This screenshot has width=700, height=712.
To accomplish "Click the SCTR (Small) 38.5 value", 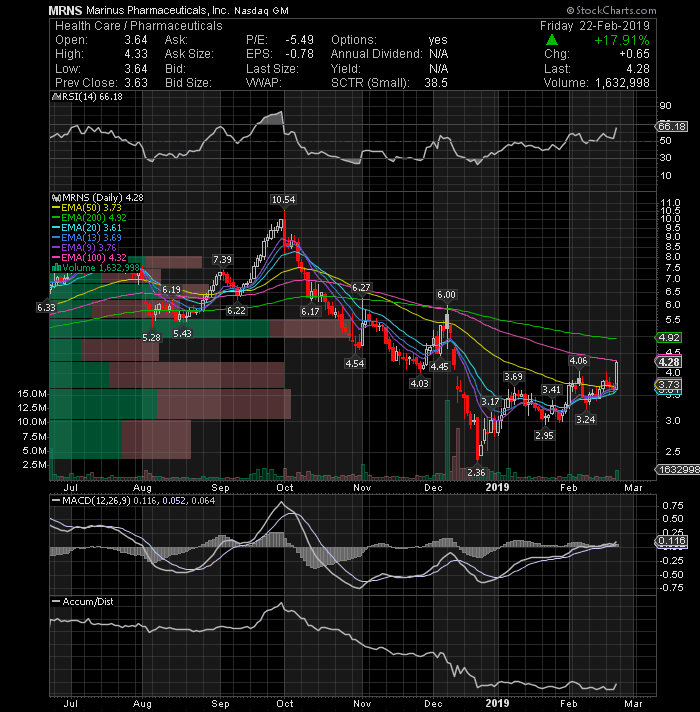I will click(436, 83).
